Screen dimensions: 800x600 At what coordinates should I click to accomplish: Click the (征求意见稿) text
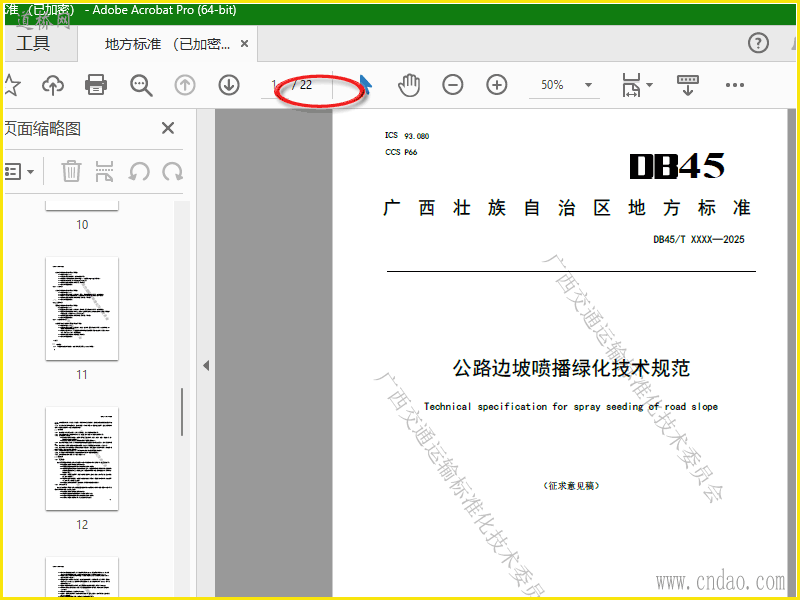click(571, 486)
